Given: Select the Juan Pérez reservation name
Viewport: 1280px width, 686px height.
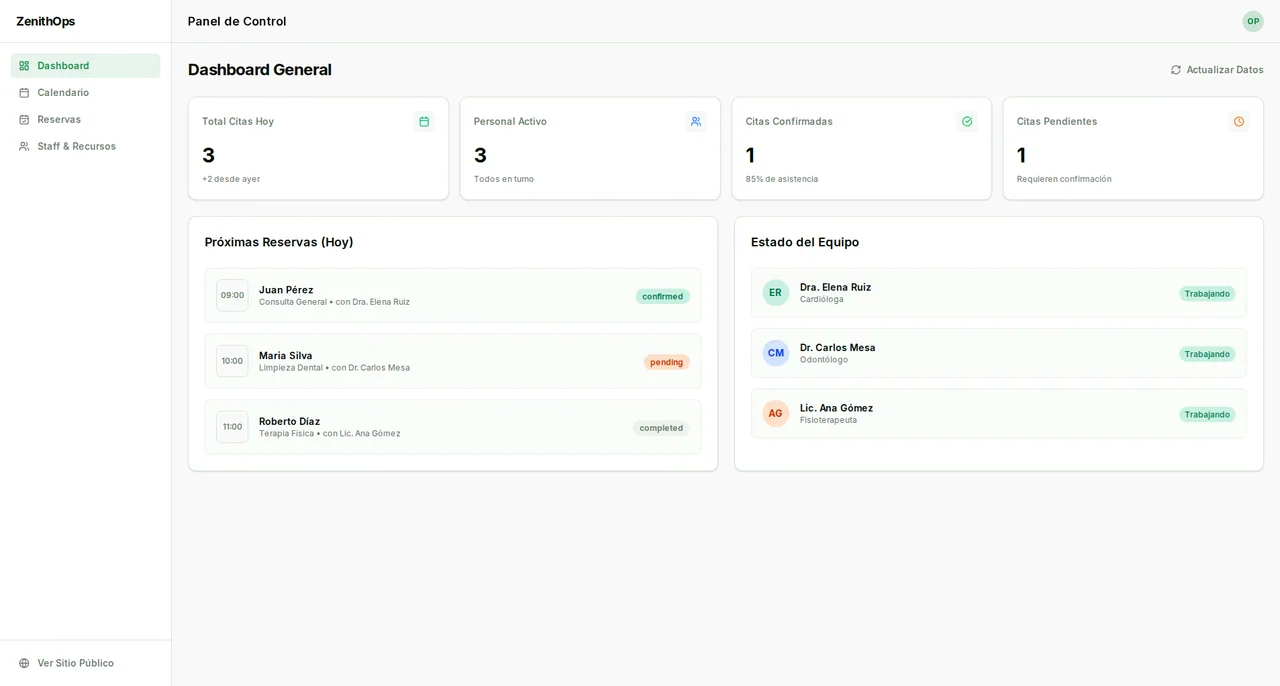Looking at the screenshot, I should [x=286, y=290].
